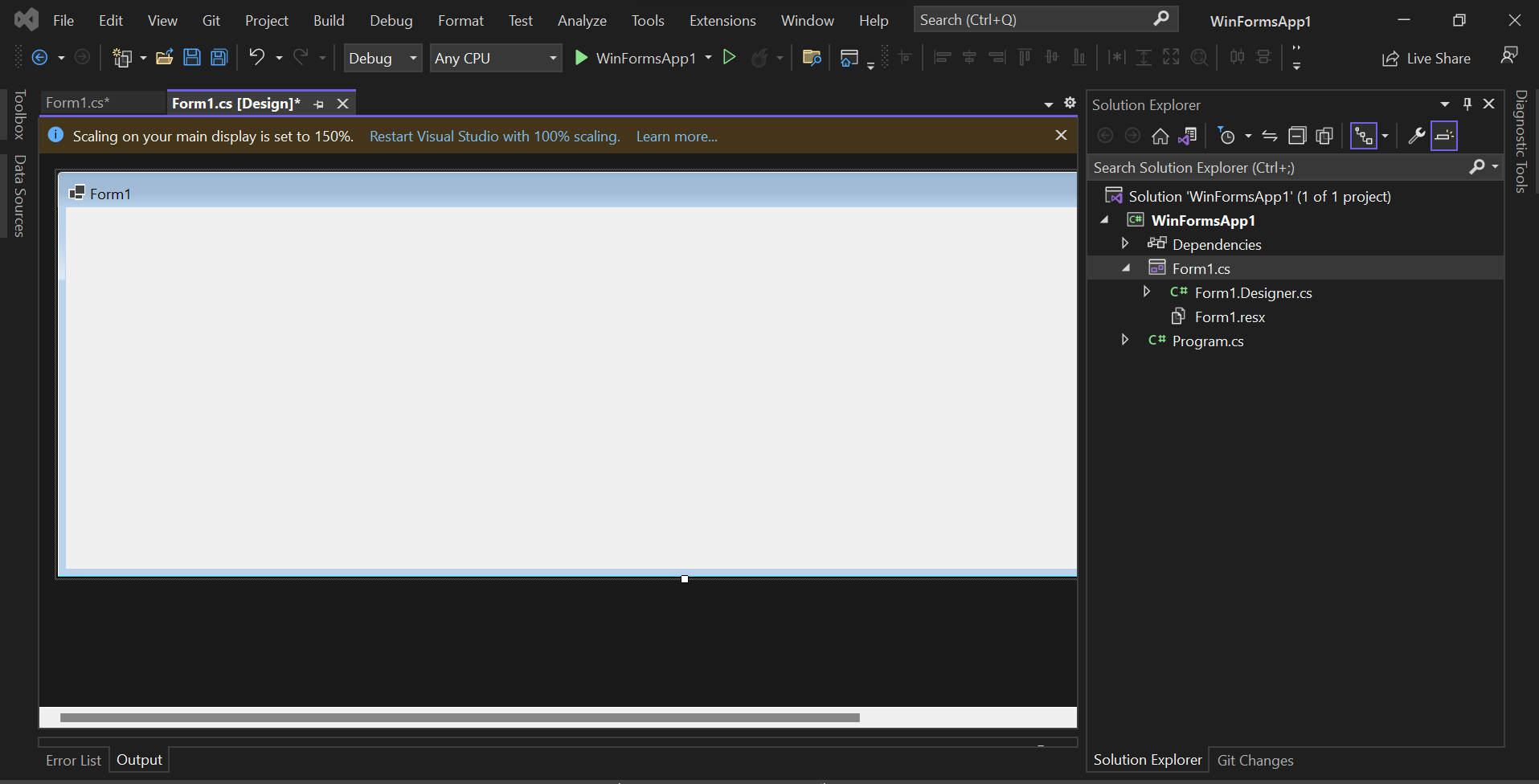
Task: Expand the Data Sources side panel
Action: click(20, 196)
